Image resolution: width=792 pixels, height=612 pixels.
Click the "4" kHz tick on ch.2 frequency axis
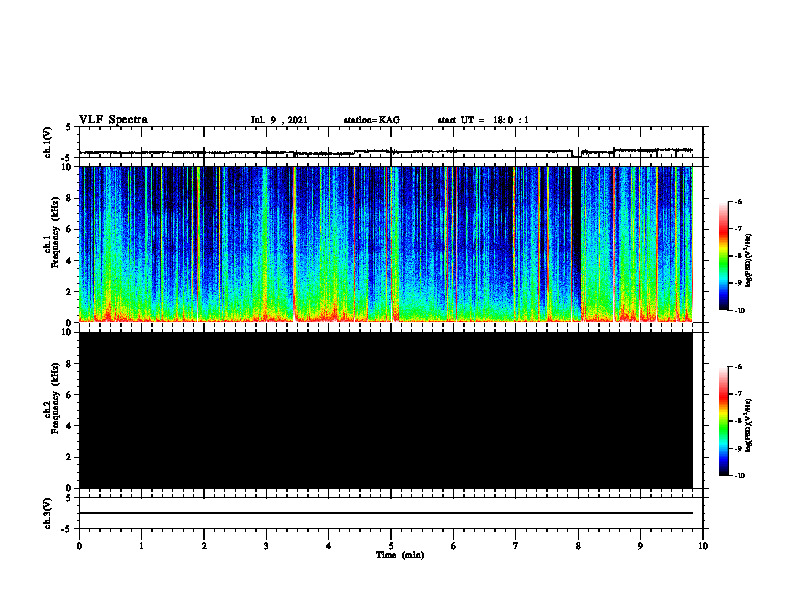pos(70,426)
